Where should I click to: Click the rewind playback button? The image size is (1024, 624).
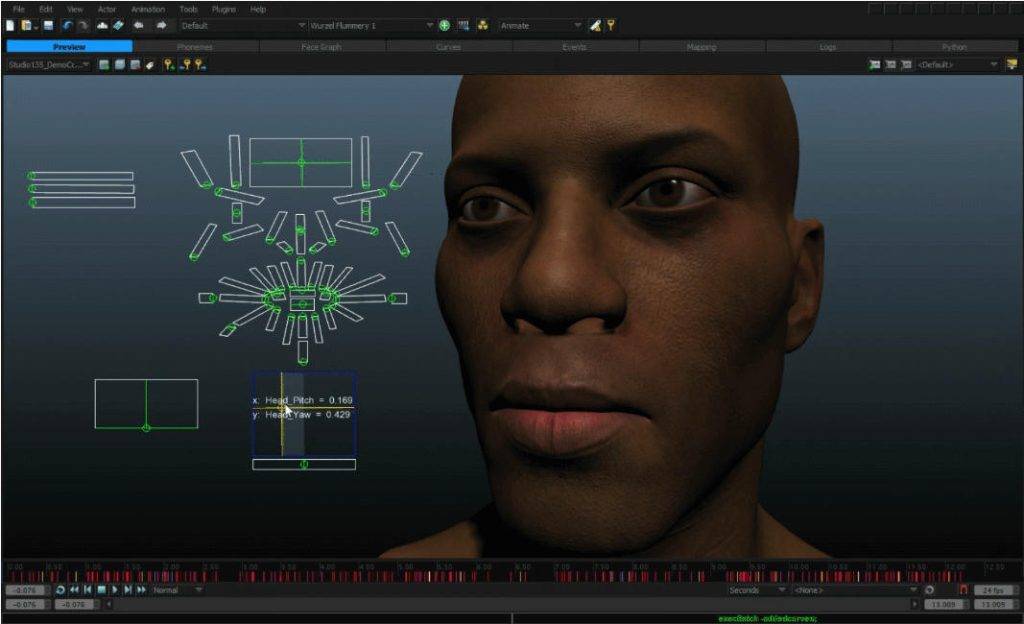coord(74,589)
